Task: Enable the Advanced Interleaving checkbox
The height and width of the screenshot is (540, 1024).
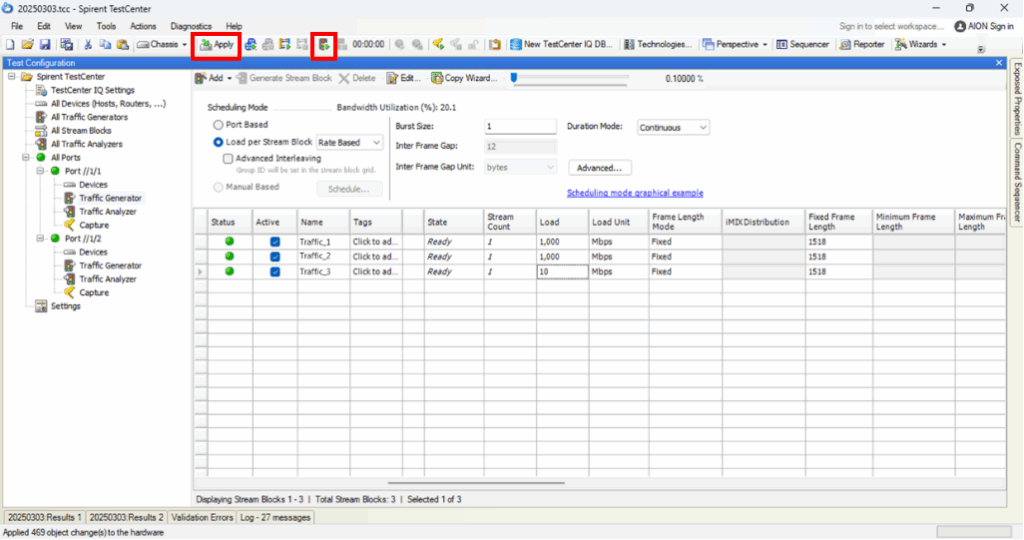Action: pyautogui.click(x=228, y=159)
